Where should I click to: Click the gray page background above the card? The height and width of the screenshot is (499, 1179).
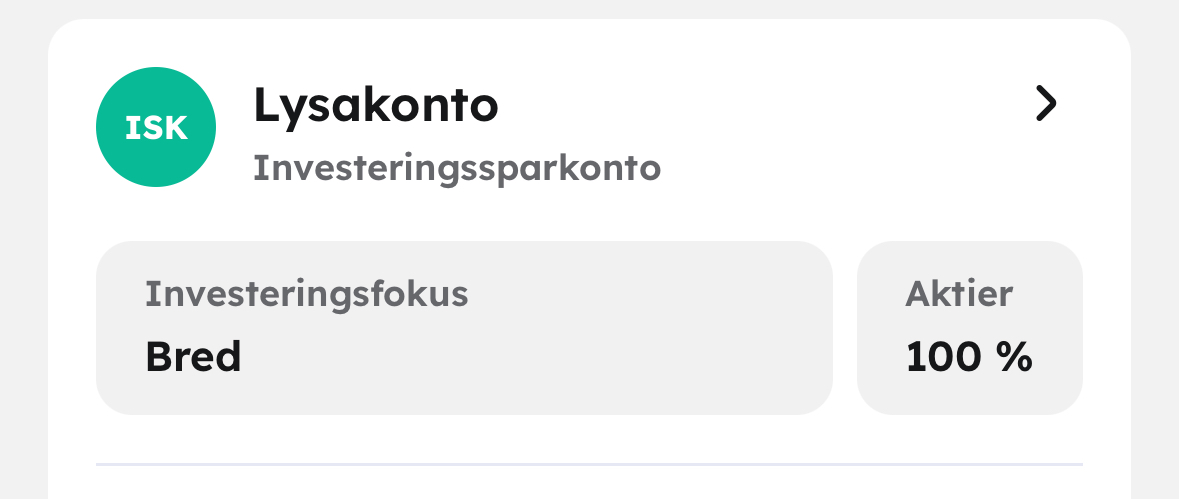pos(589,8)
